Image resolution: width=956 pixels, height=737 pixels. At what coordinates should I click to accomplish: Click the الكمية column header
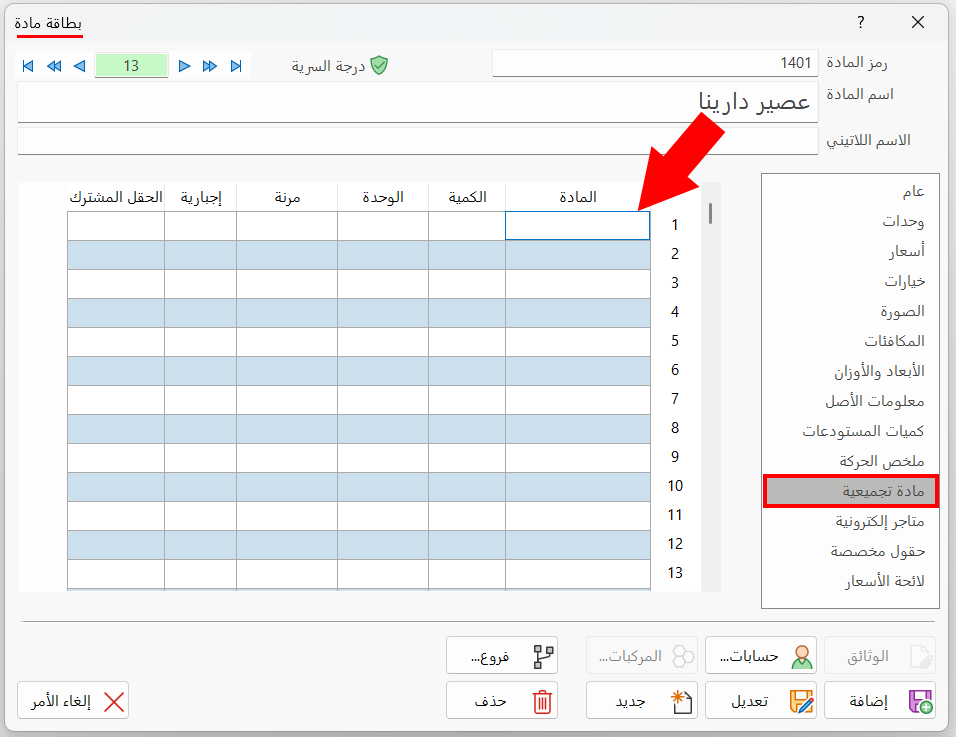[x=467, y=197]
